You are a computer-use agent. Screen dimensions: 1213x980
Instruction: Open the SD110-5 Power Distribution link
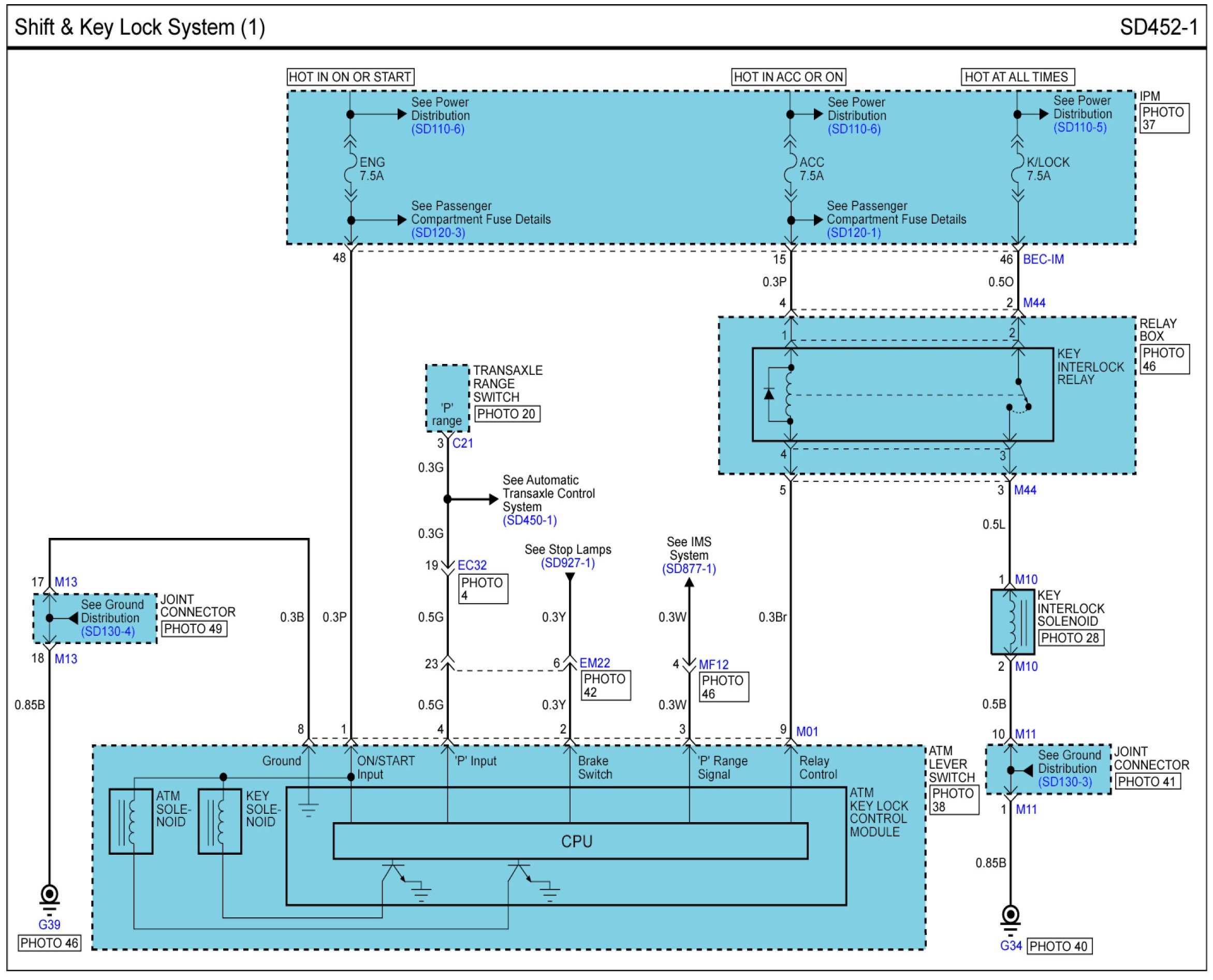tap(1079, 127)
